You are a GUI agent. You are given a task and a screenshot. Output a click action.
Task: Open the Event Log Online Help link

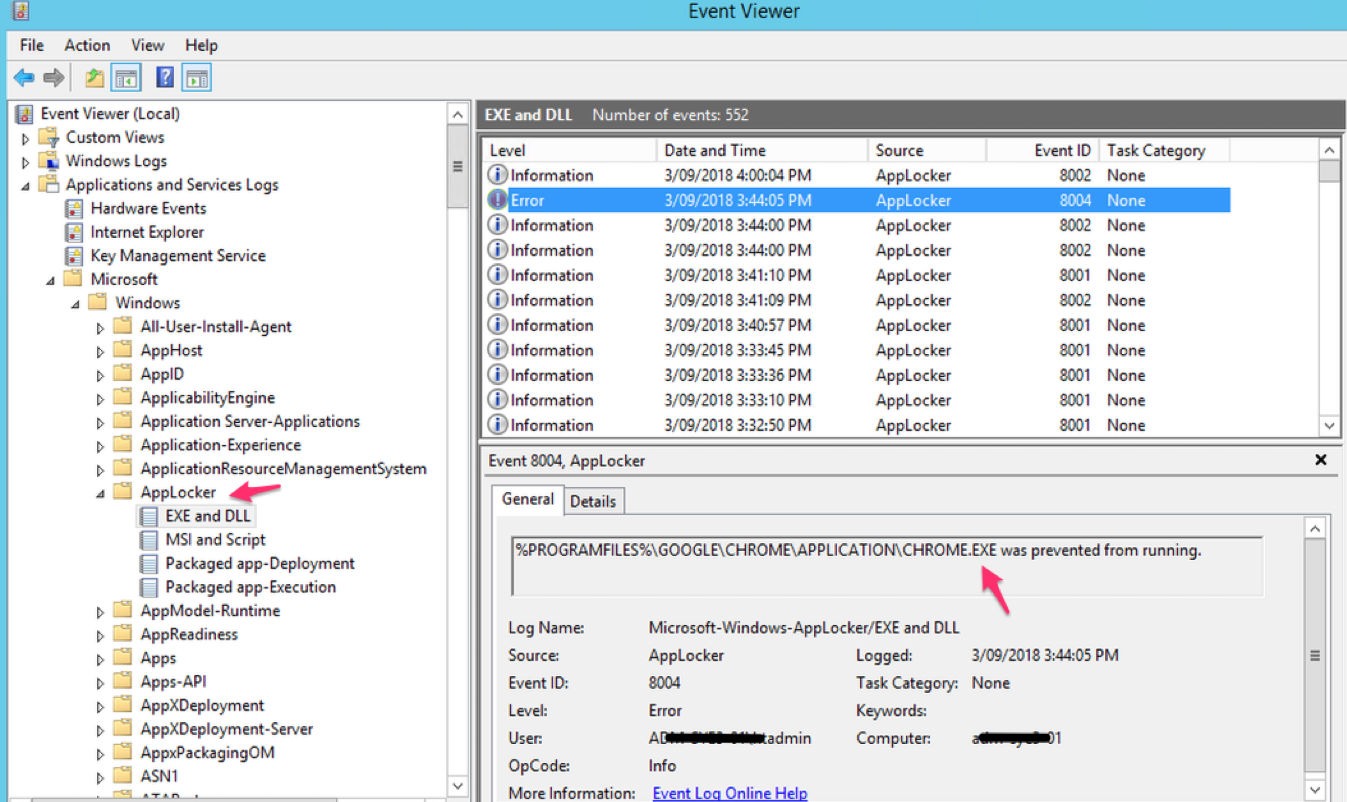pos(729,792)
